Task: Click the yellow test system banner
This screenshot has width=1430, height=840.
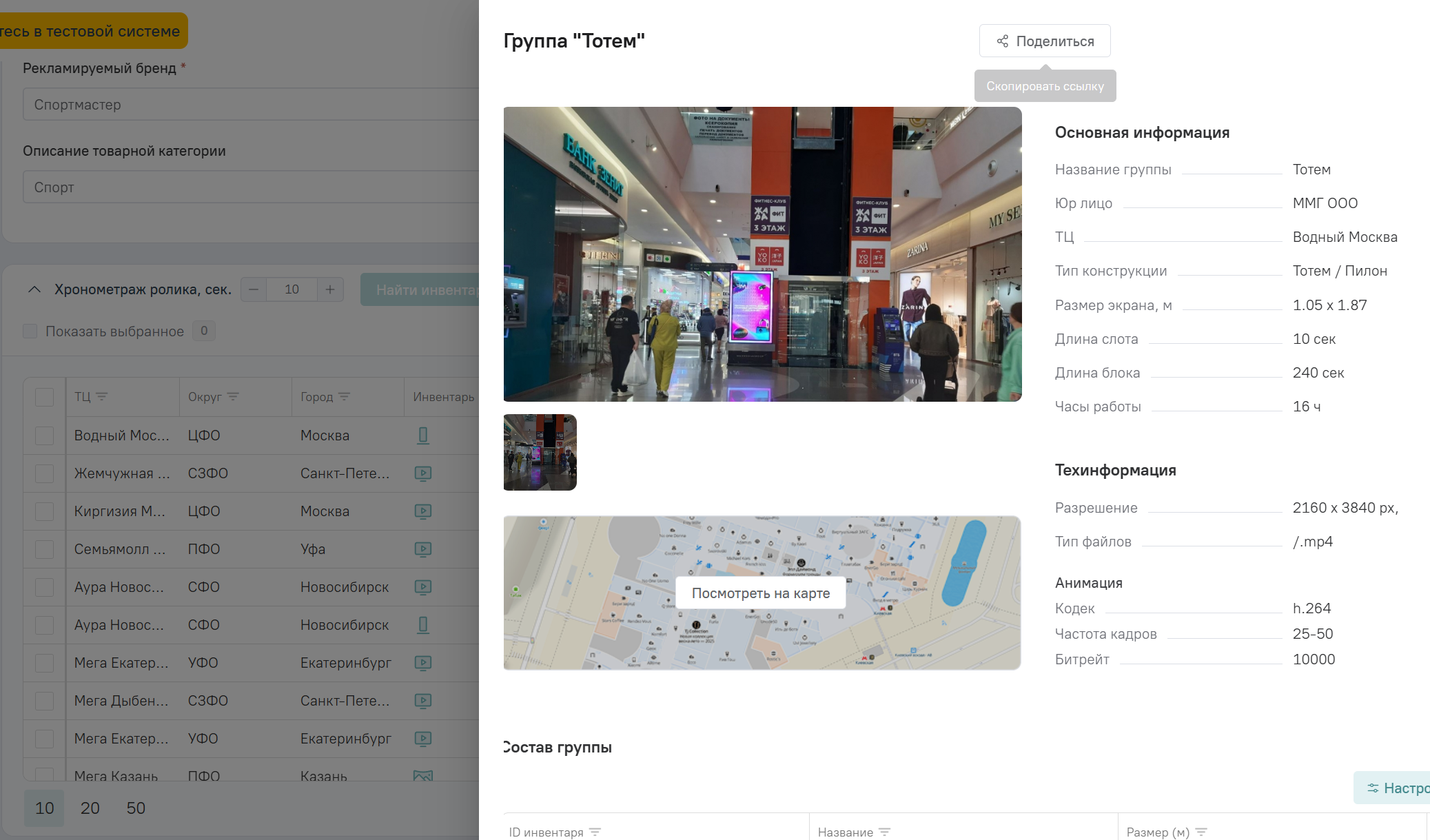Action: (x=94, y=31)
